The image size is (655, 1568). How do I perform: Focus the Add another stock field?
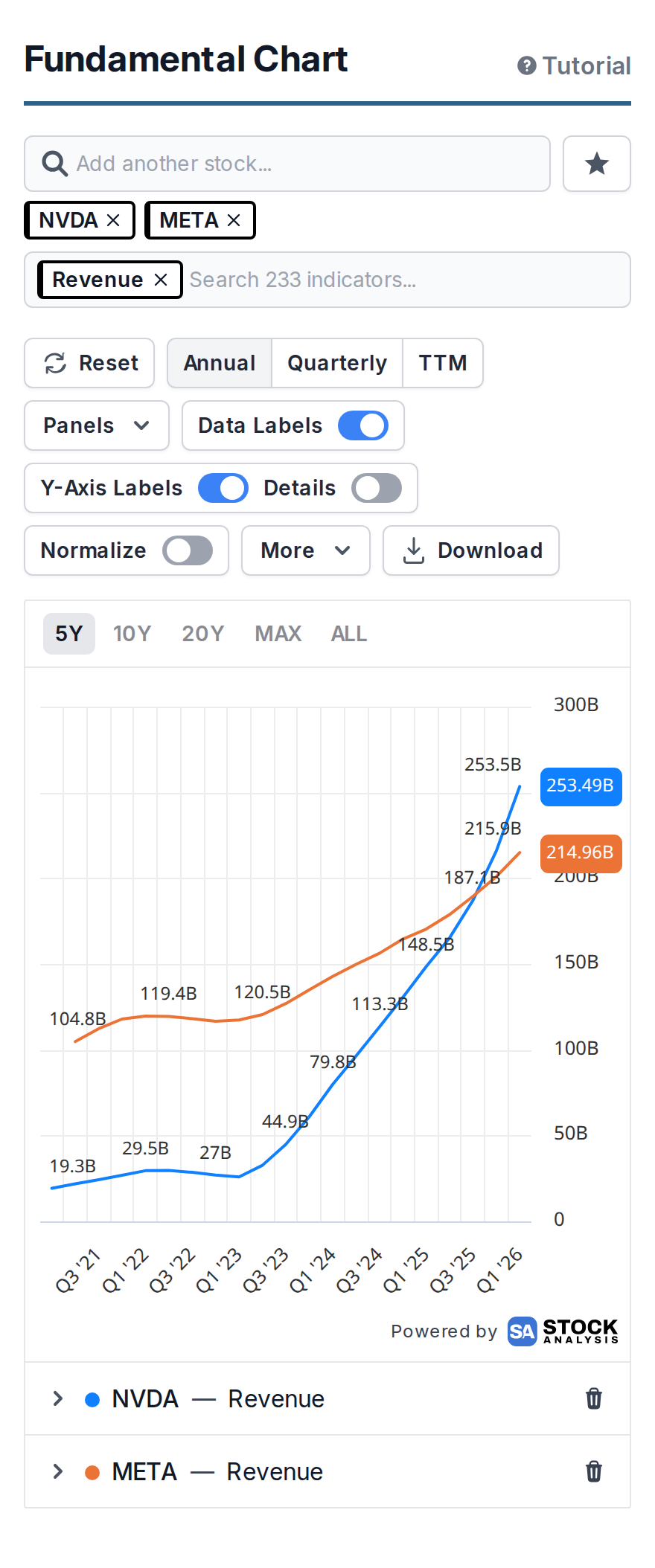click(x=287, y=164)
